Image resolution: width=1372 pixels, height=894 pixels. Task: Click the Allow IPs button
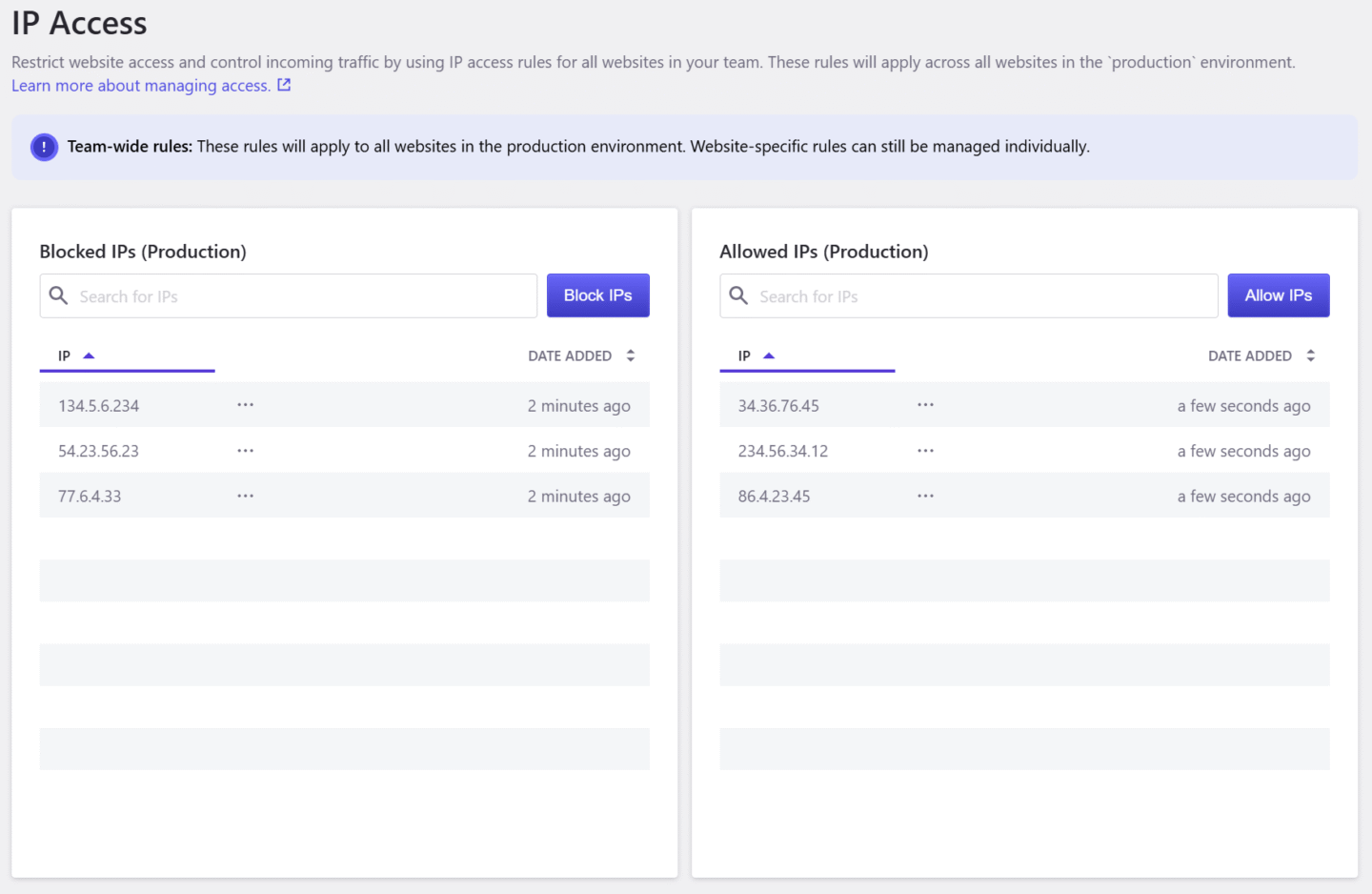pos(1279,295)
